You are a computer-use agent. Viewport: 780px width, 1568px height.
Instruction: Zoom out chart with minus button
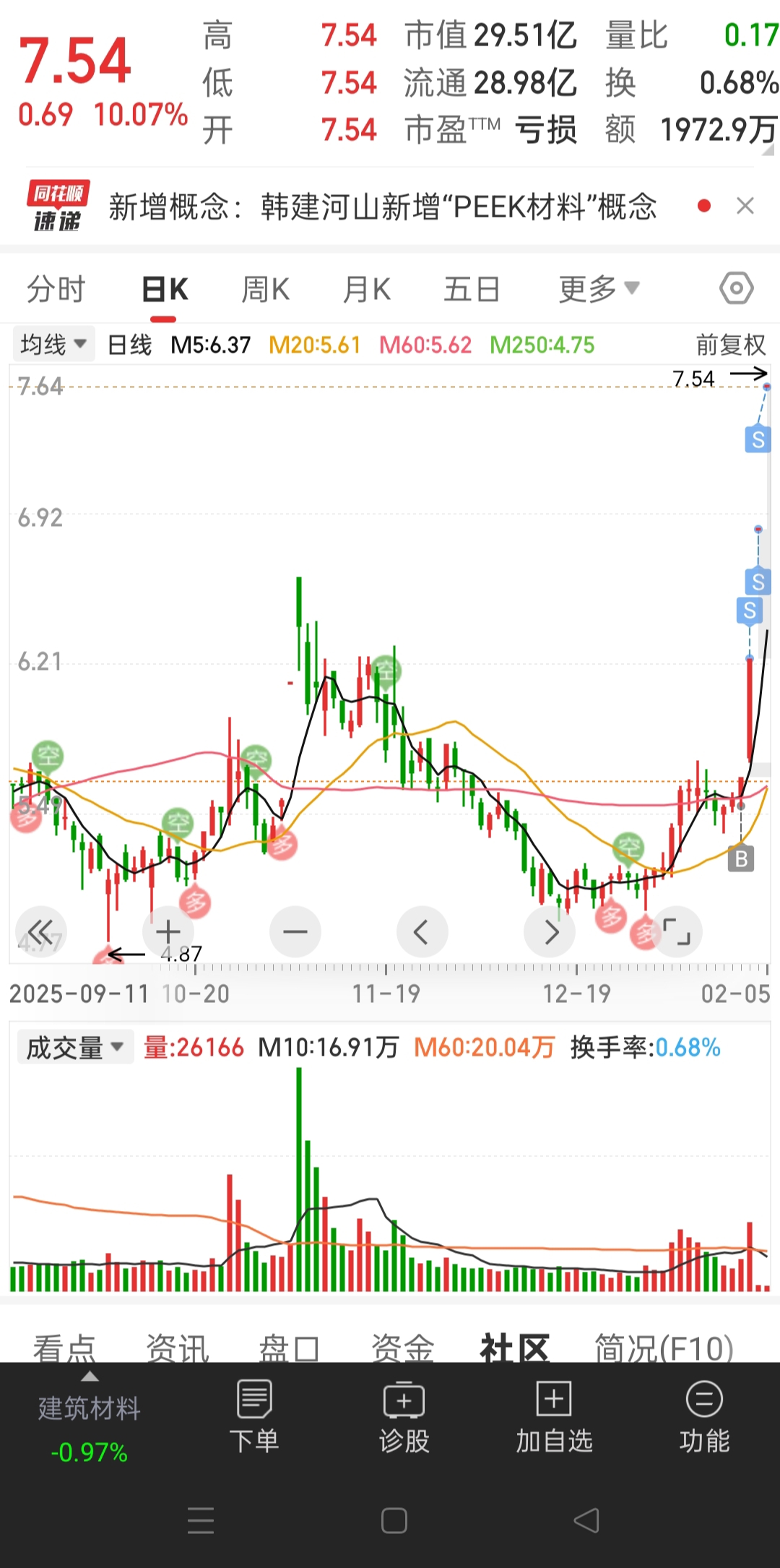point(295,931)
